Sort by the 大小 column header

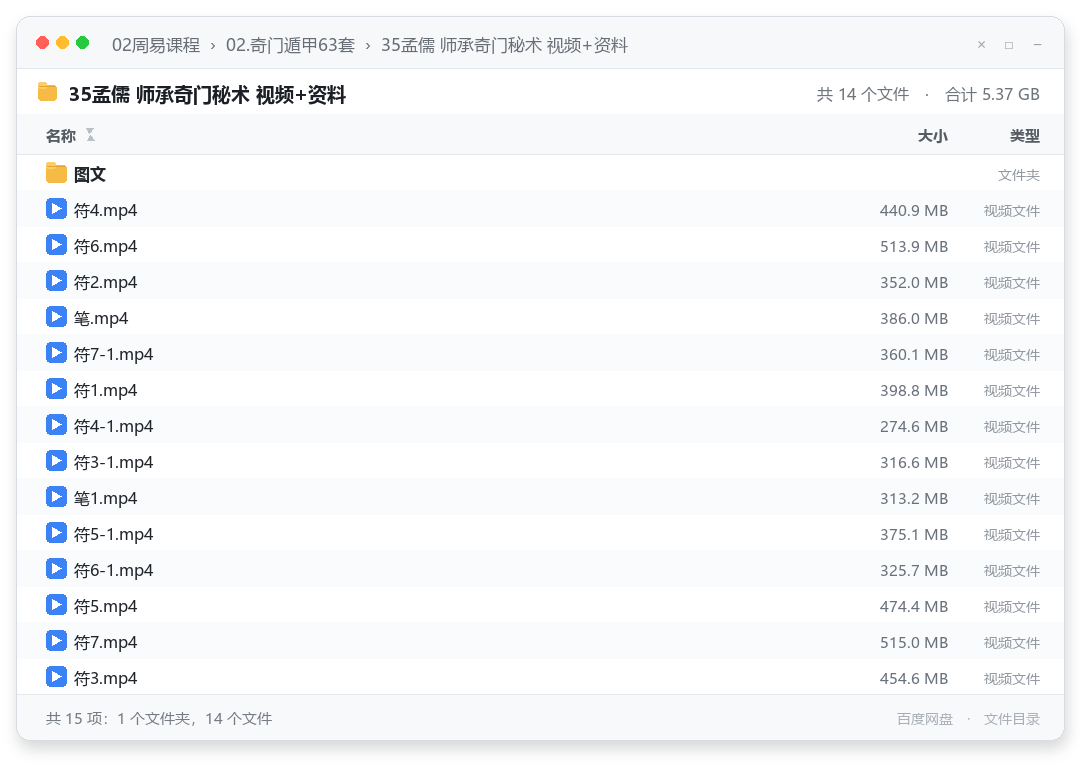tap(933, 136)
